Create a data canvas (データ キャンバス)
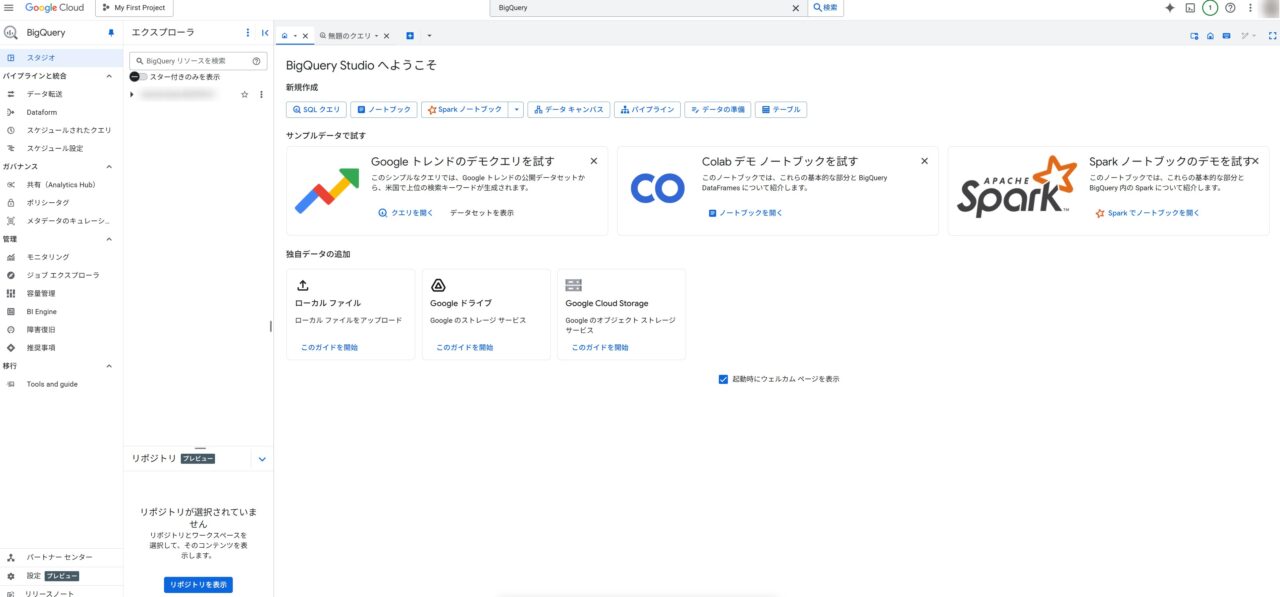Viewport: 1280px width, 597px height. [x=569, y=110]
